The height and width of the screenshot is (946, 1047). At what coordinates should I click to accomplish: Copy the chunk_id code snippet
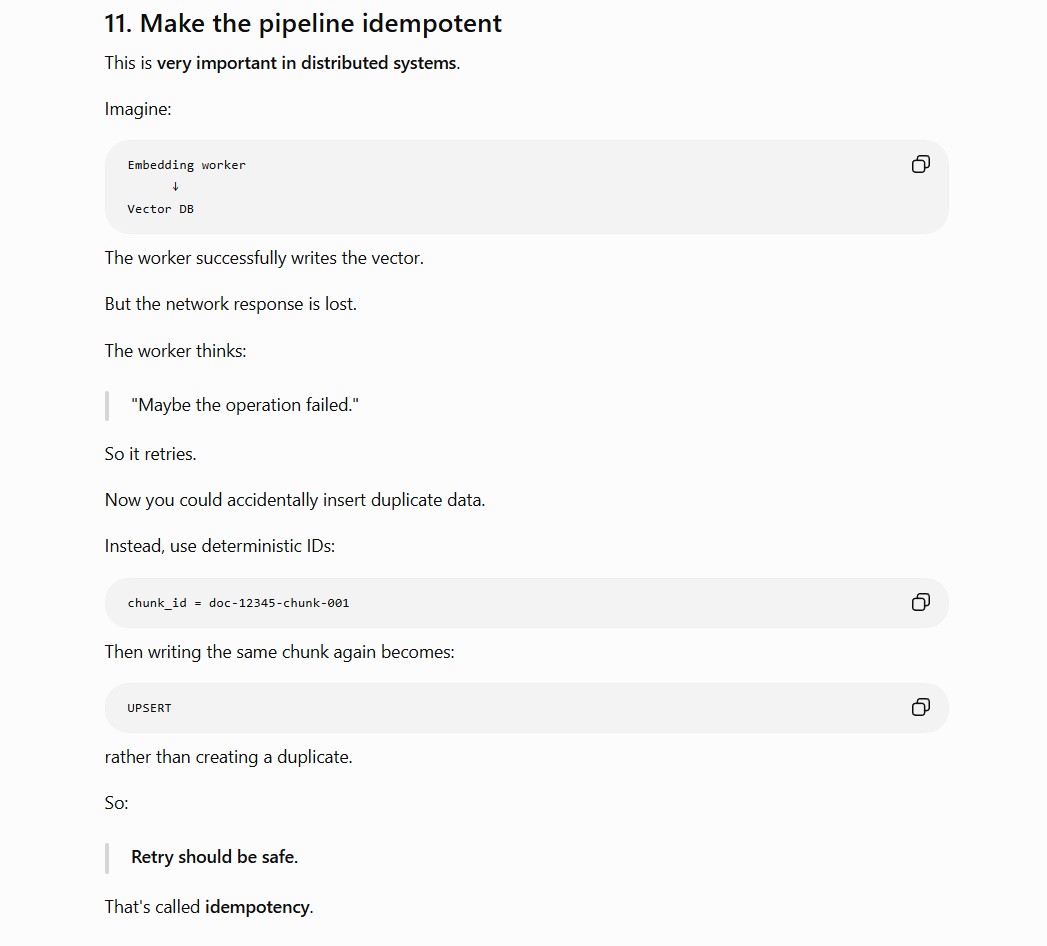pyautogui.click(x=920, y=602)
